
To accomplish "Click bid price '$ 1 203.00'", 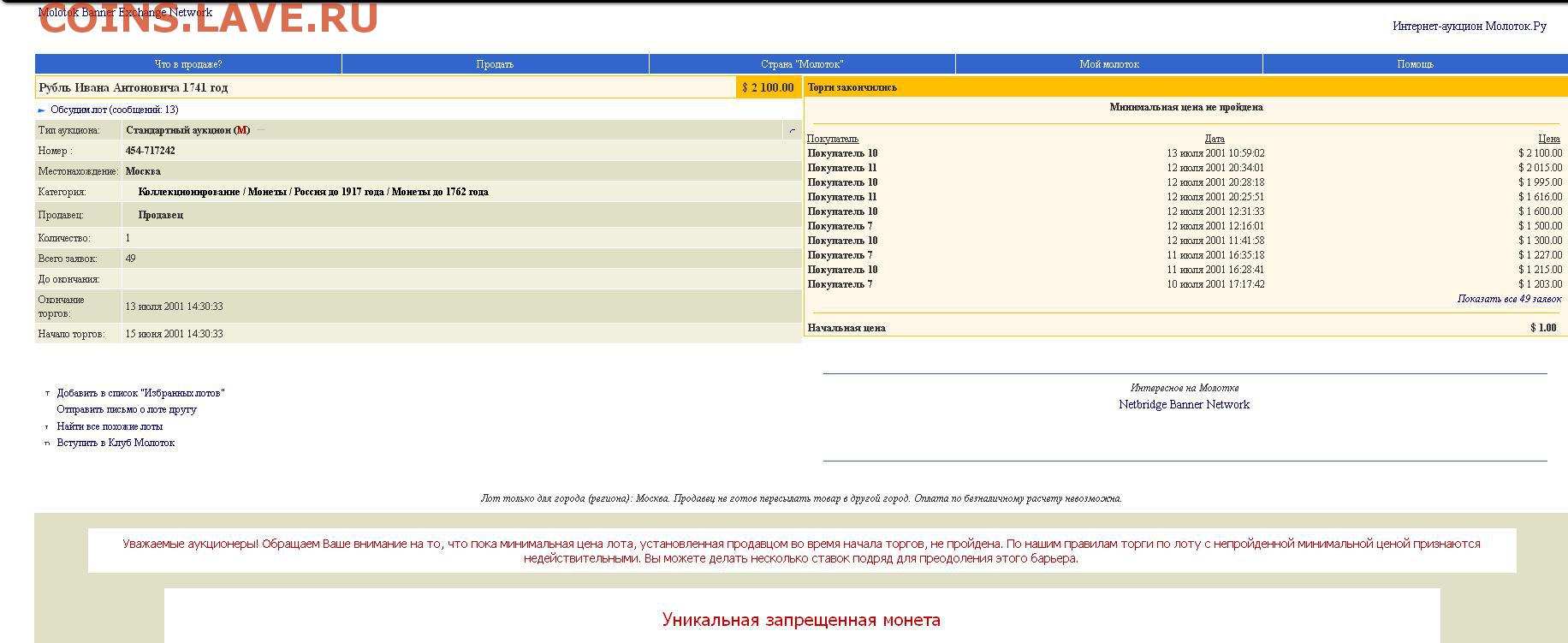I will [1540, 284].
